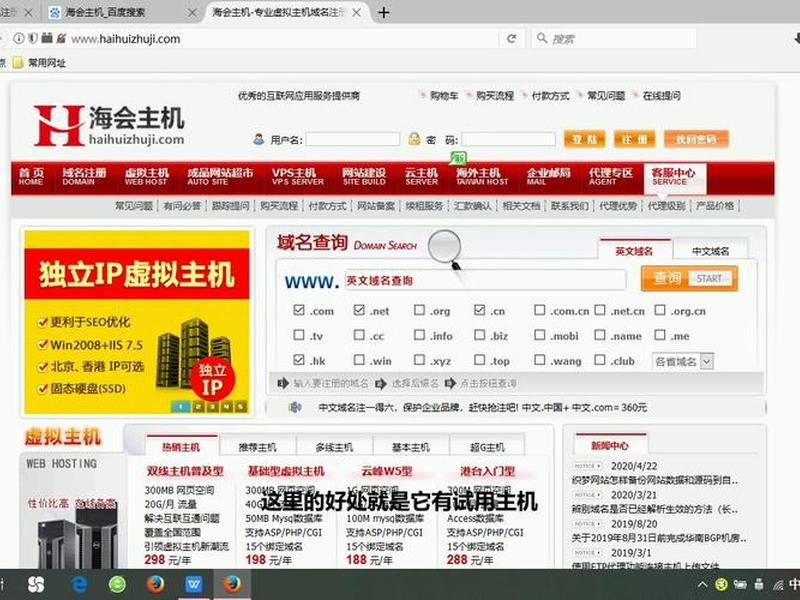
Task: Click the user avatar icon beside 用户名
Action: 259,139
